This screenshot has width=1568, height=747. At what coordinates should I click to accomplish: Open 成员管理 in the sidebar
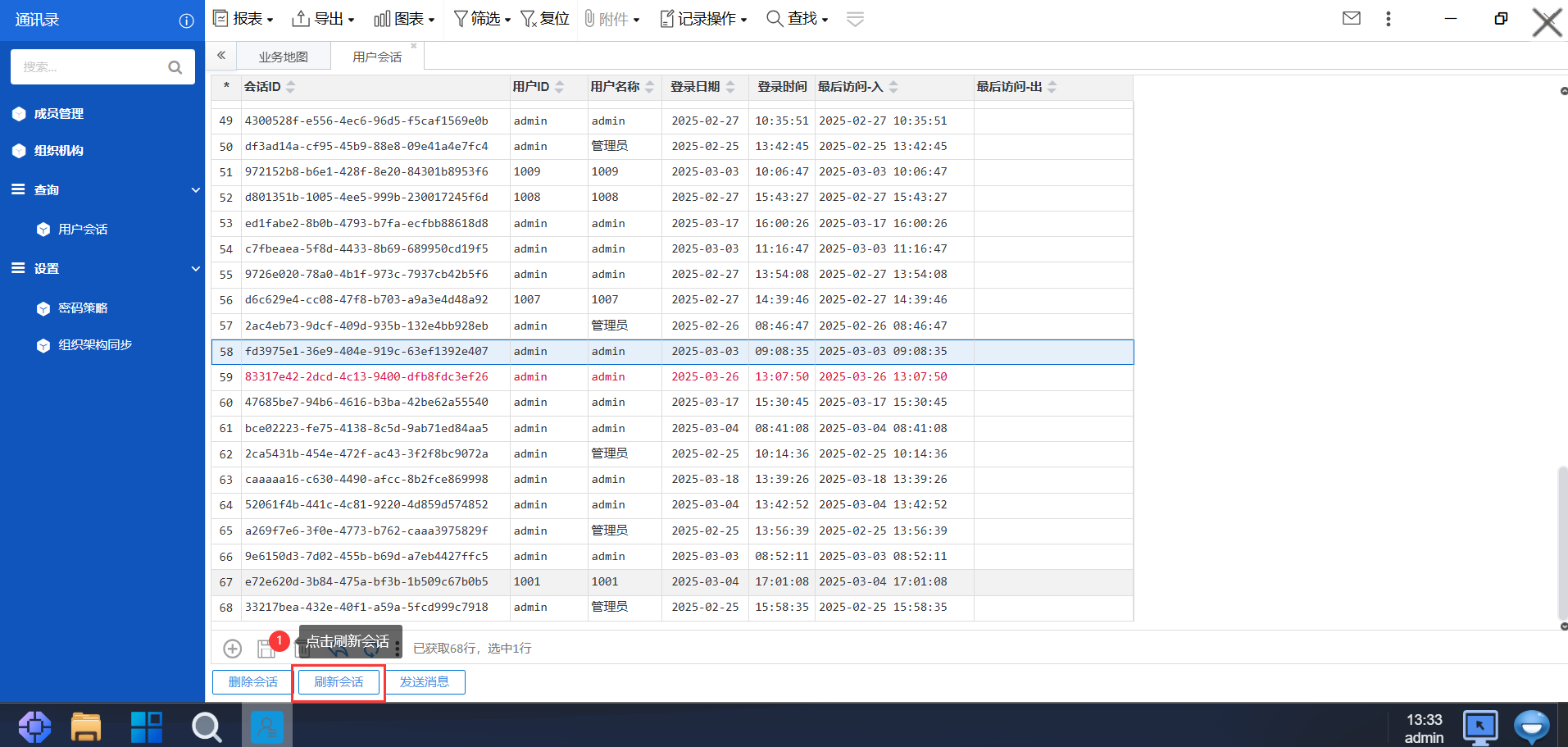point(58,114)
